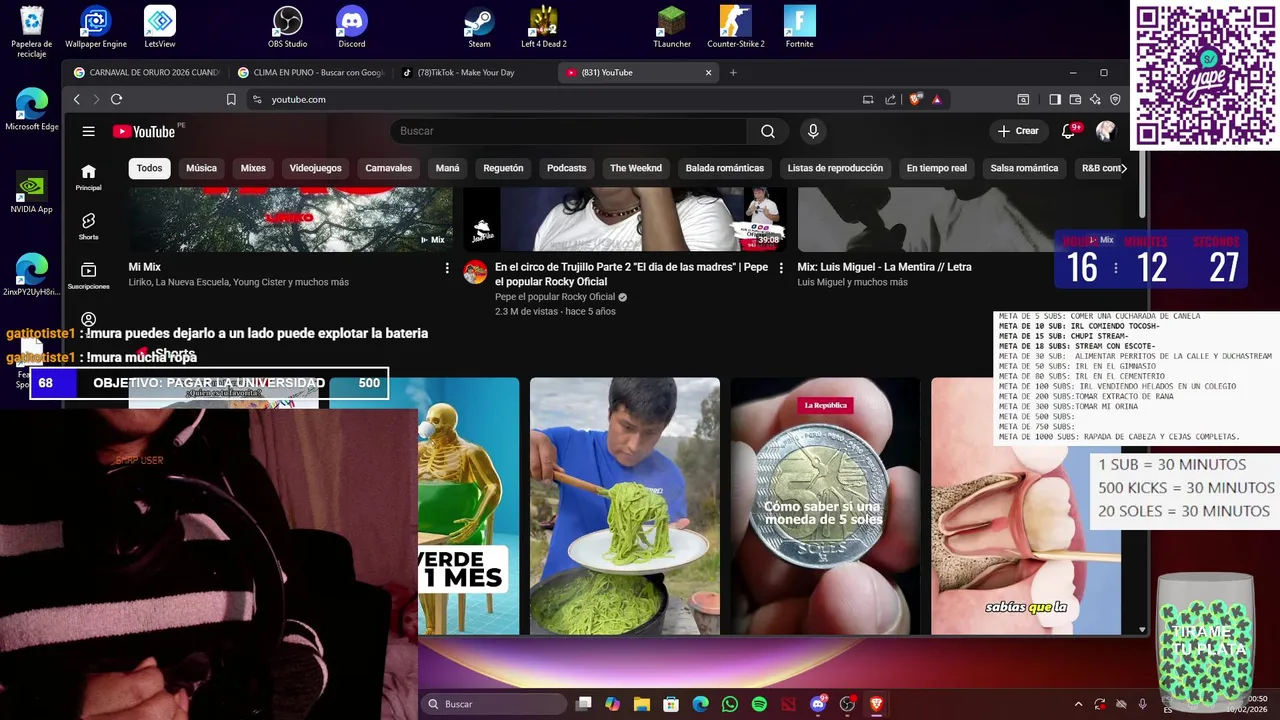The width and height of the screenshot is (1280, 720).
Task: Open Brave Shields lion icon
Action: (915, 99)
